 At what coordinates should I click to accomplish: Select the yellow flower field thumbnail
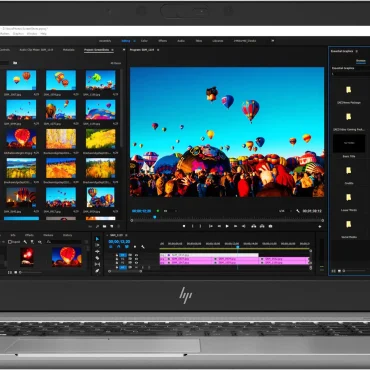(x=100, y=139)
